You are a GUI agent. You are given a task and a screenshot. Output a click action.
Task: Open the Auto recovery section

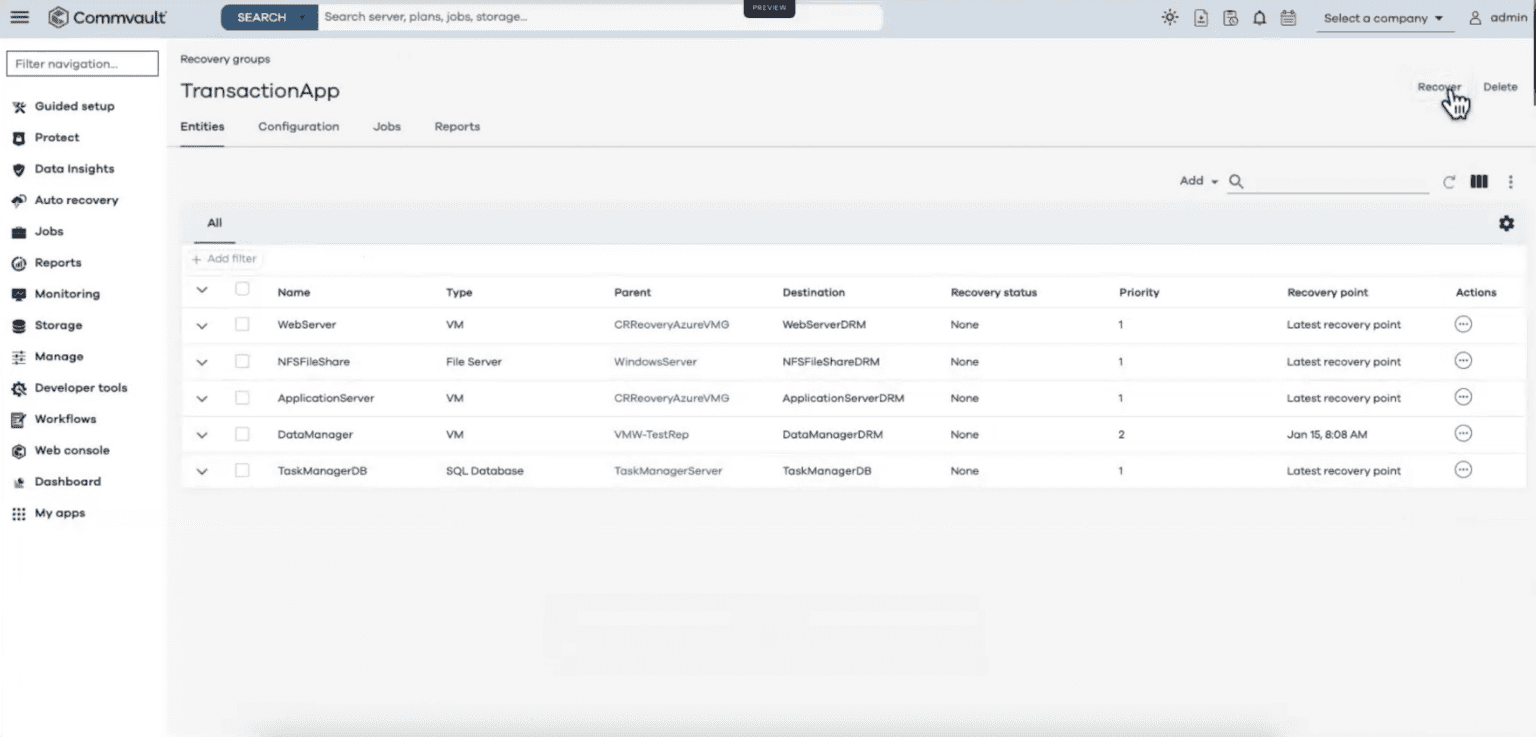(x=75, y=200)
